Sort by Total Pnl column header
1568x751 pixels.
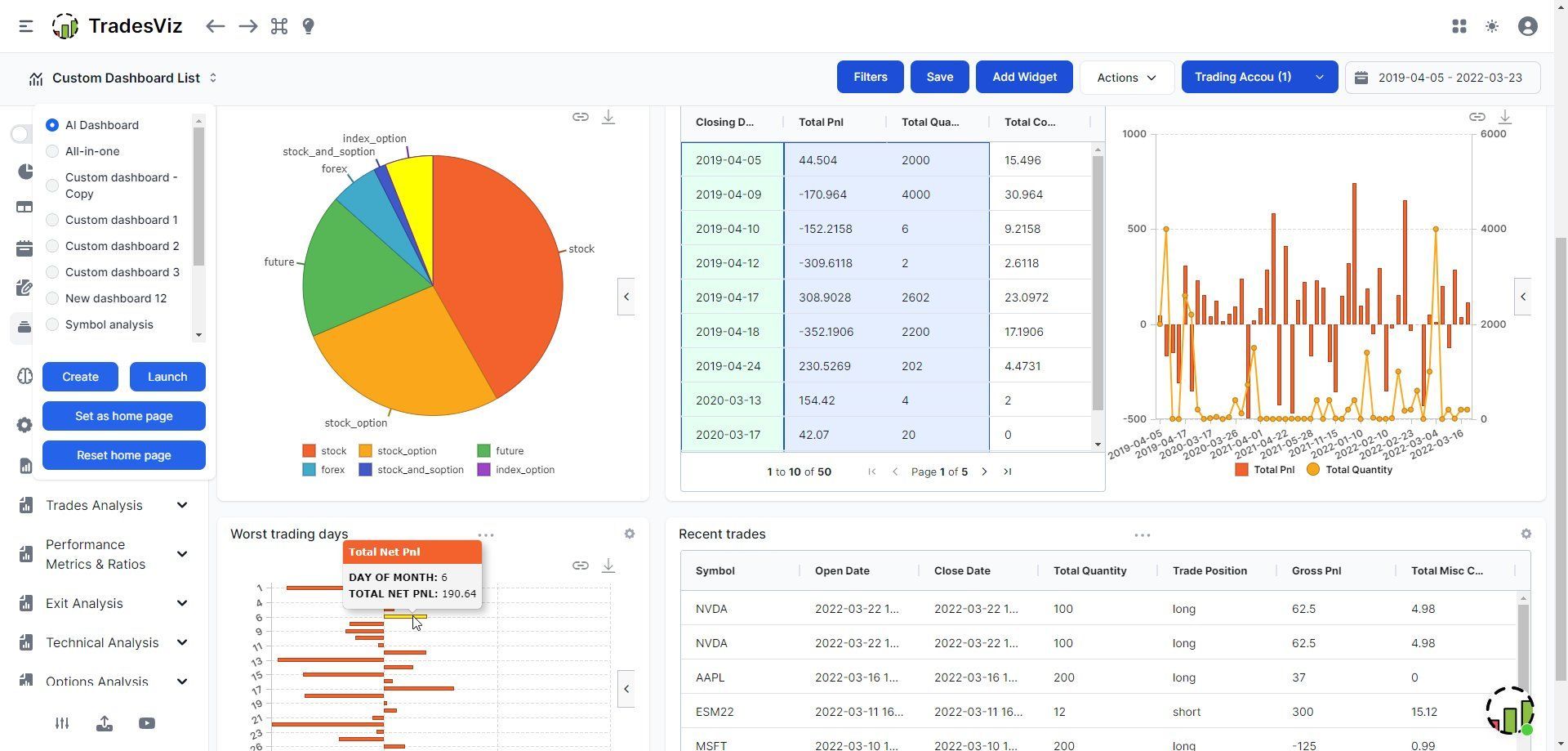coord(821,122)
